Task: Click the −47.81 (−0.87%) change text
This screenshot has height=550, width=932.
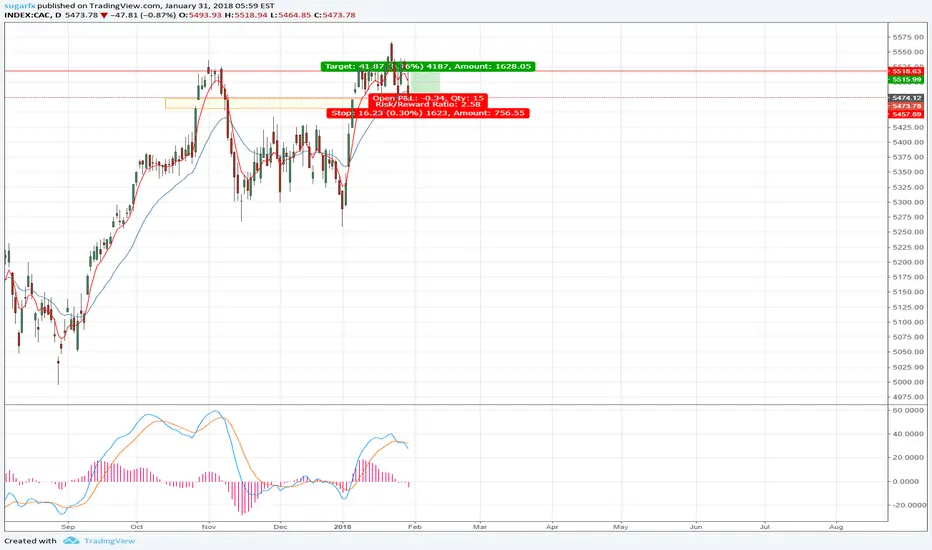Action: 143,15
